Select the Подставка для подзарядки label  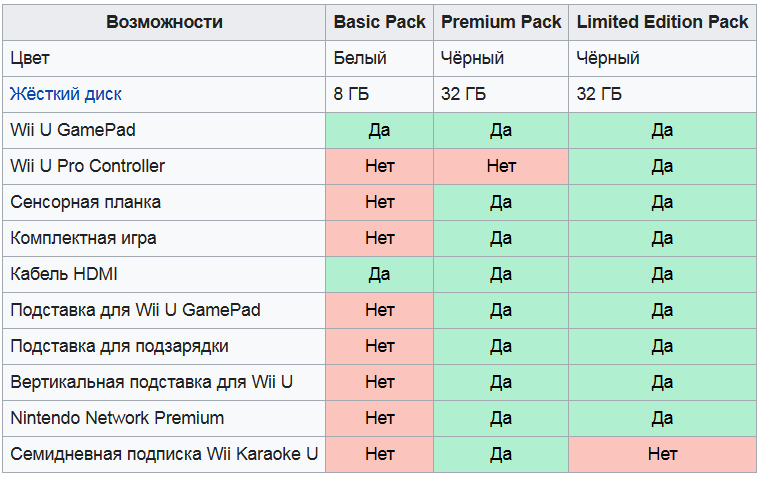[119, 346]
